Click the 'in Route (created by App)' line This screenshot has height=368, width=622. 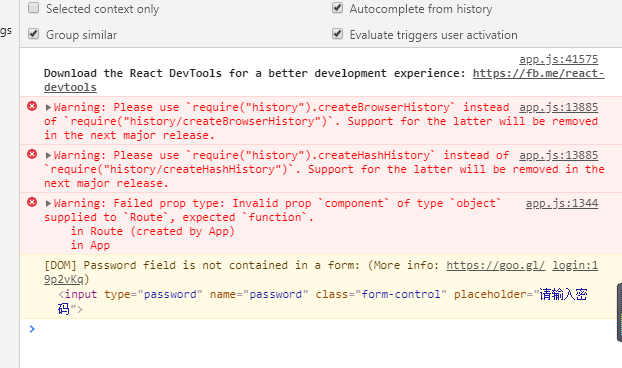153,231
